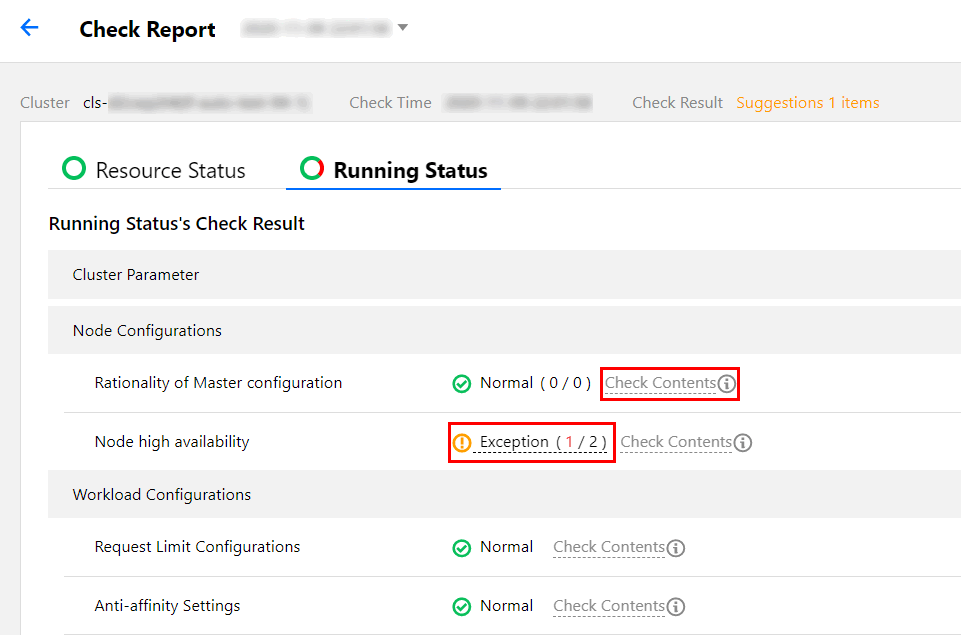
Task: Click the orange Exception warning icon
Action: click(x=461, y=443)
